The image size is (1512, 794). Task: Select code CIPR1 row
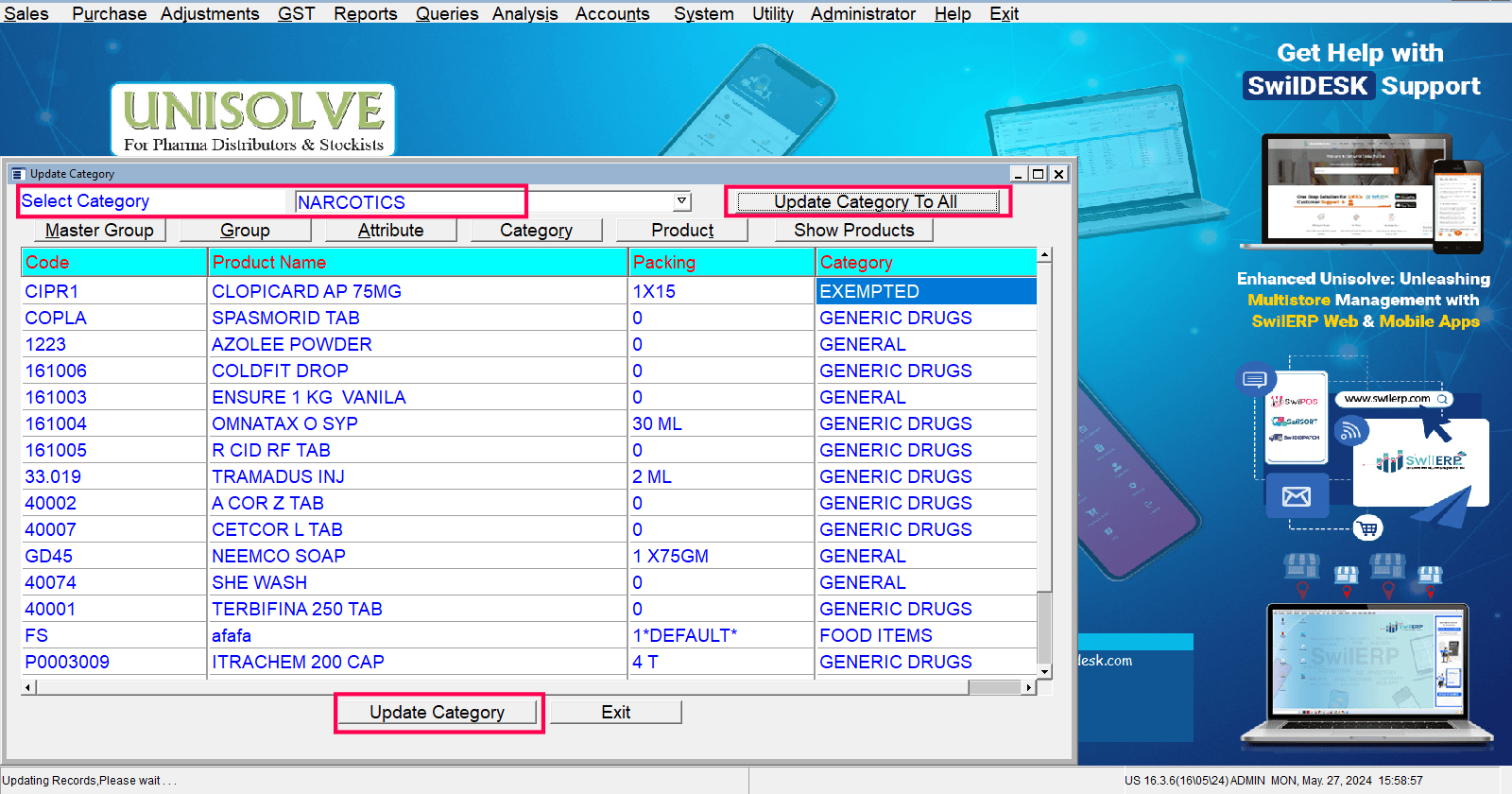[x=114, y=291]
